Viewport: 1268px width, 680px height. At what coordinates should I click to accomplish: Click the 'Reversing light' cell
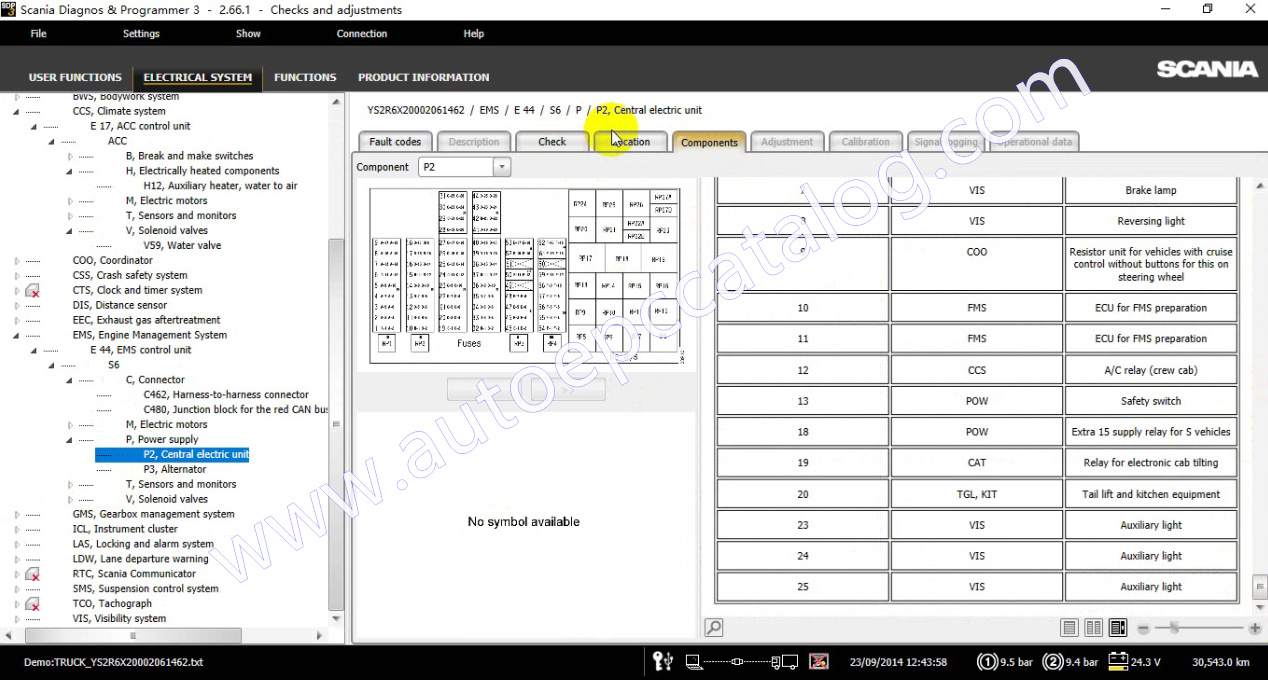coord(1151,221)
